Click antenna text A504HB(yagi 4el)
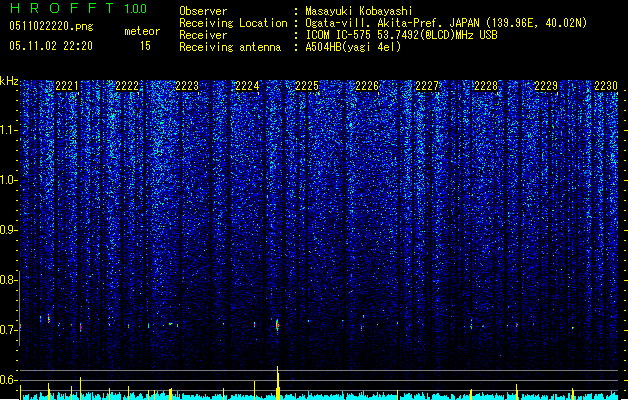Image resolution: width=629 pixels, height=400 pixels. (353, 47)
